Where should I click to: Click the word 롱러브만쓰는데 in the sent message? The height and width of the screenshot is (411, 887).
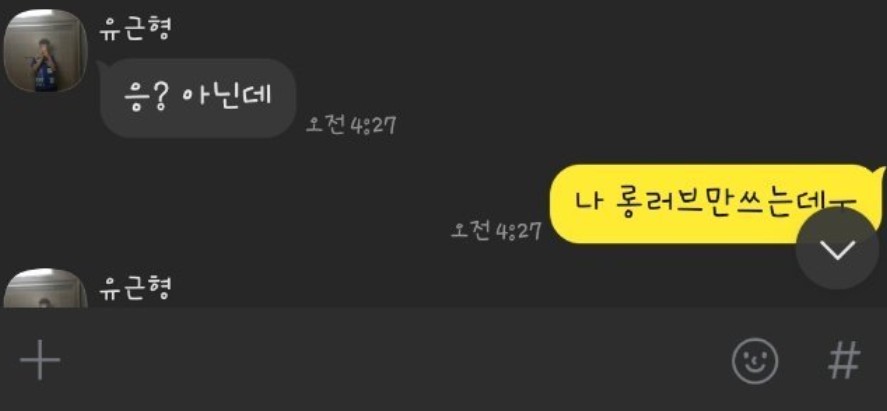pyautogui.click(x=735, y=204)
